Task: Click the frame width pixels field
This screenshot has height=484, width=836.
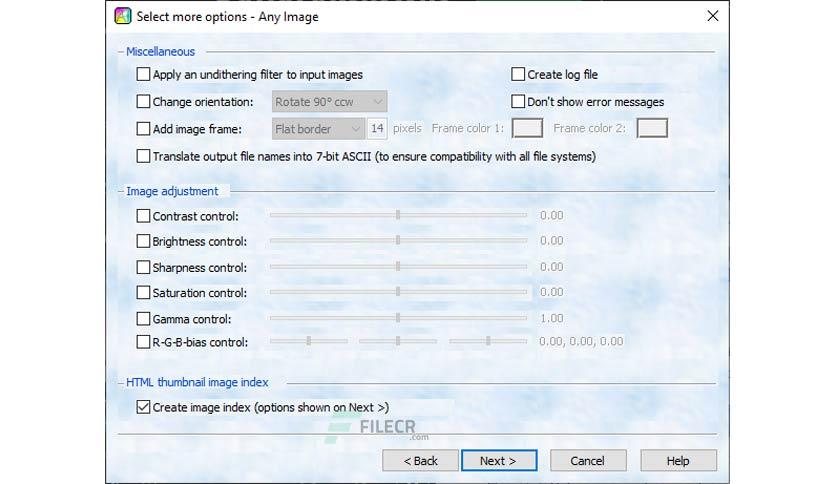Action: click(377, 128)
